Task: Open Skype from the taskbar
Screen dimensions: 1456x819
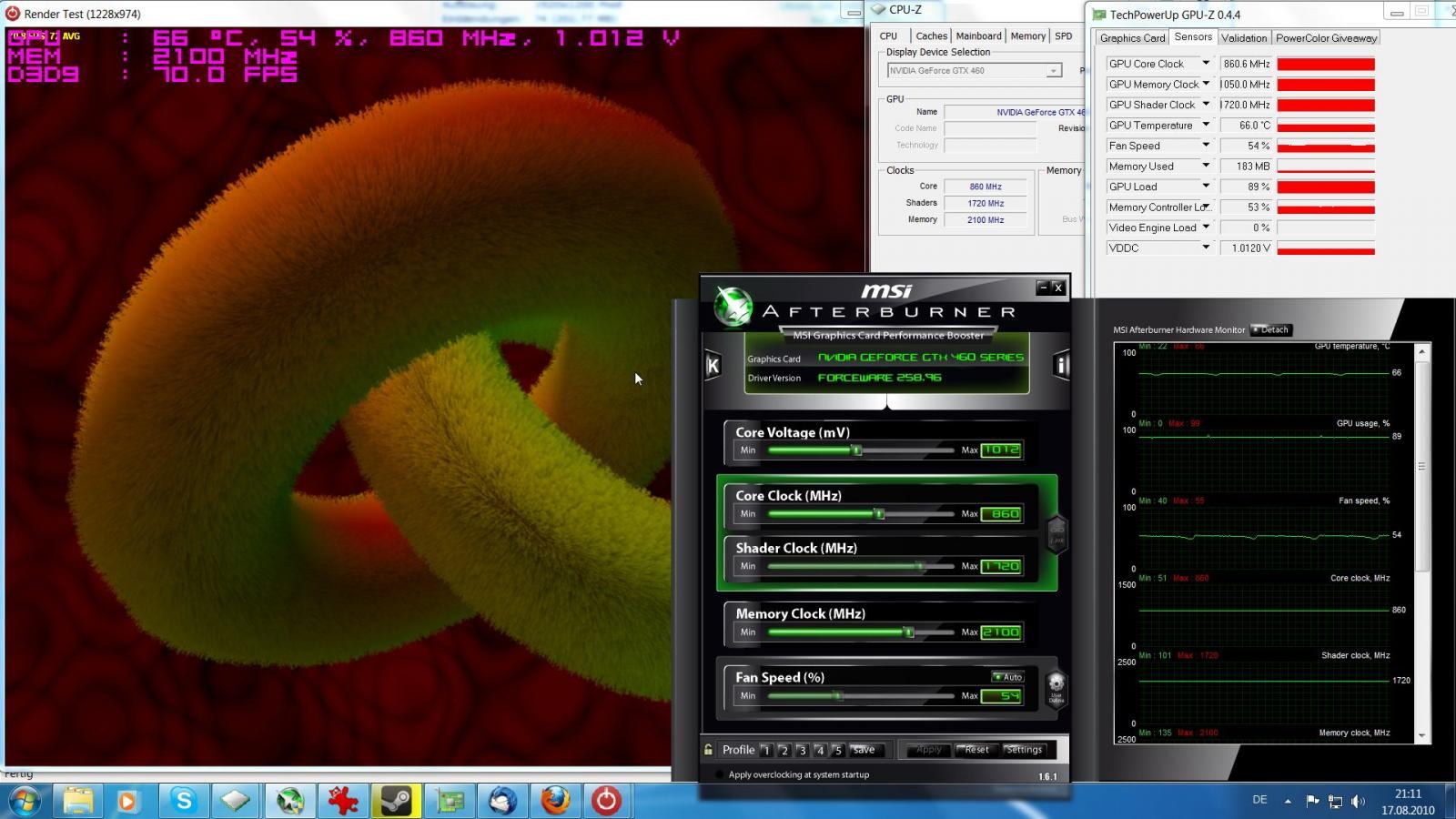Action: click(x=184, y=801)
